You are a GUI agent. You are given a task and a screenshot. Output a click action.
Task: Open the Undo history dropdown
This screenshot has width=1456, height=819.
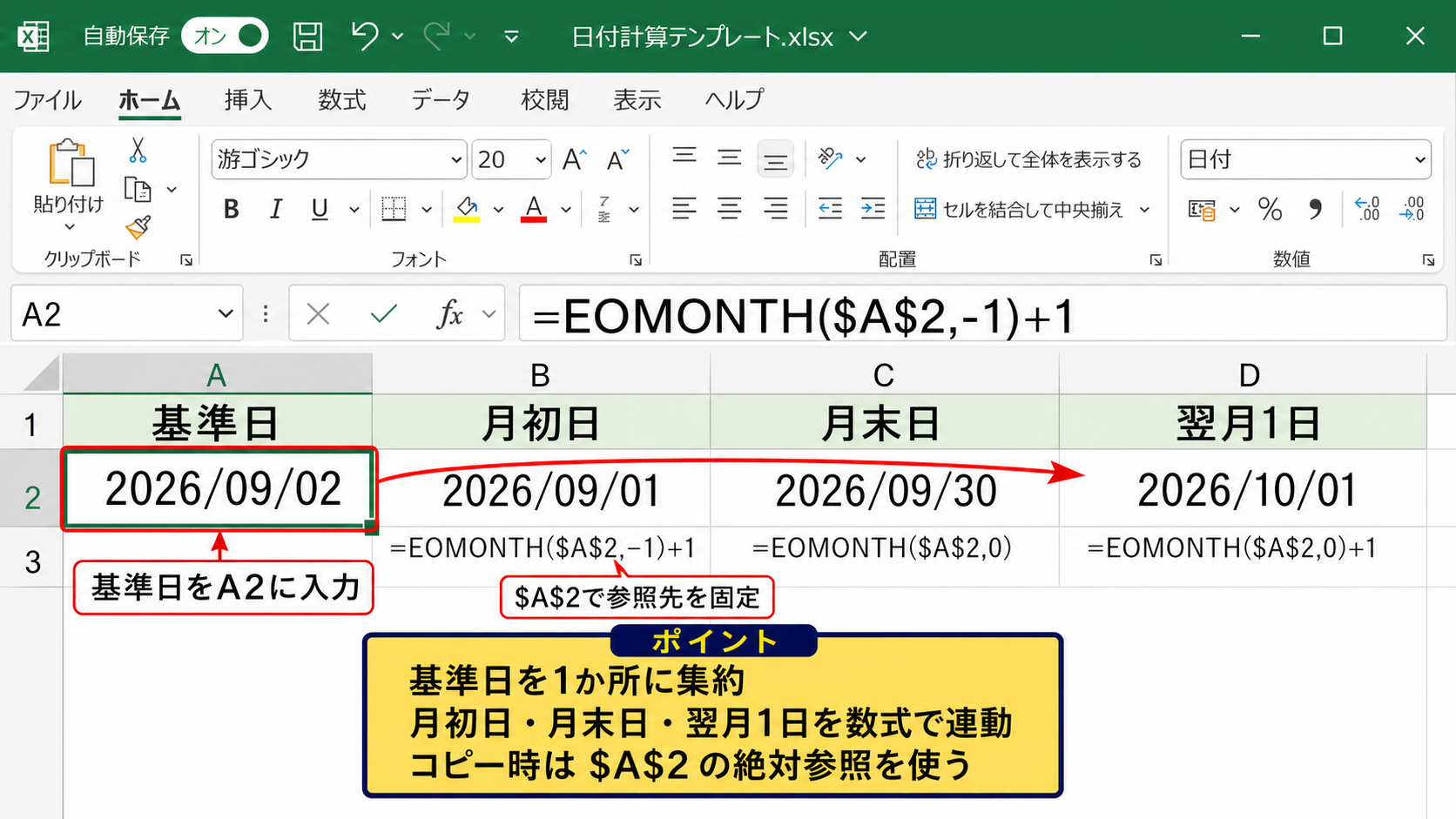pos(398,37)
